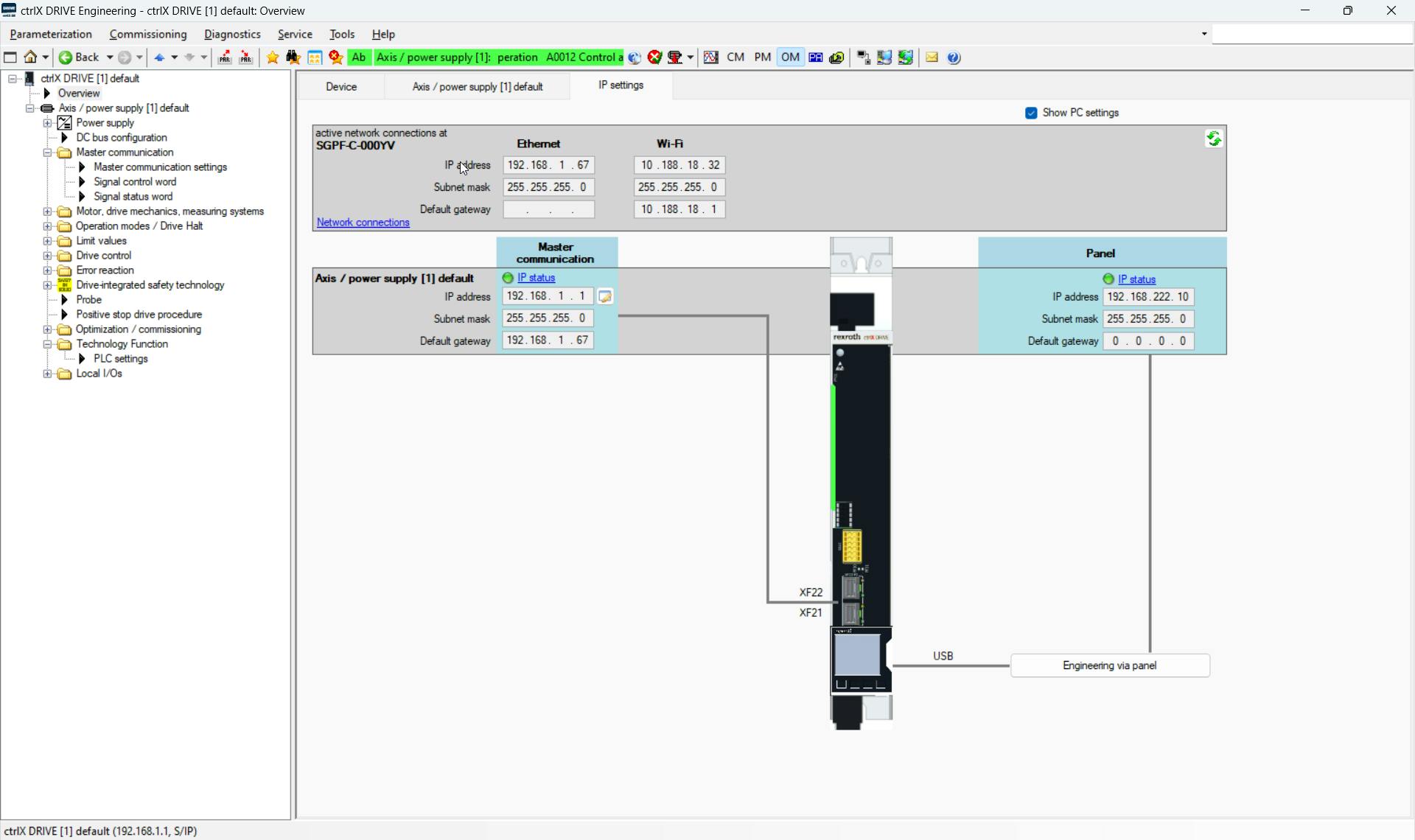Click the Network connections link
The height and width of the screenshot is (840, 1415).
click(x=363, y=223)
